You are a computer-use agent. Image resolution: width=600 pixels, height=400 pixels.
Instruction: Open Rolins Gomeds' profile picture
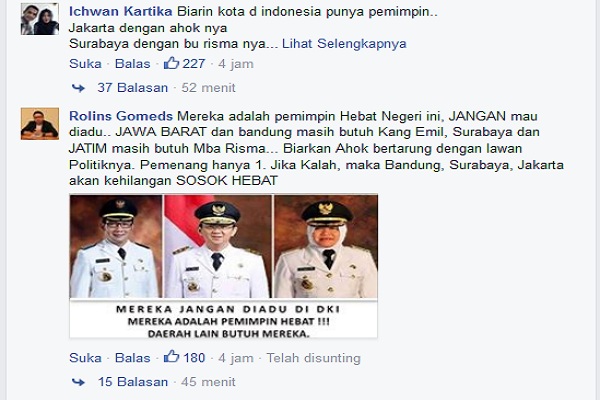point(40,124)
